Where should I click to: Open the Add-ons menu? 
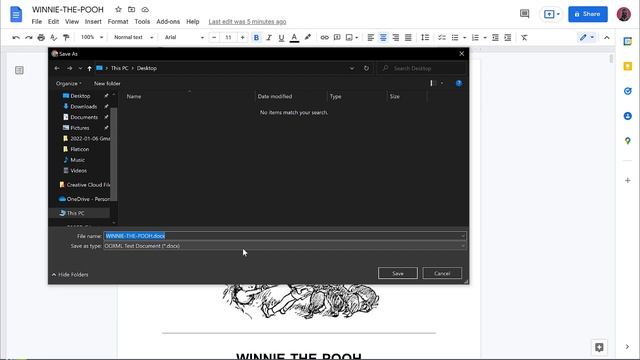tap(168, 22)
